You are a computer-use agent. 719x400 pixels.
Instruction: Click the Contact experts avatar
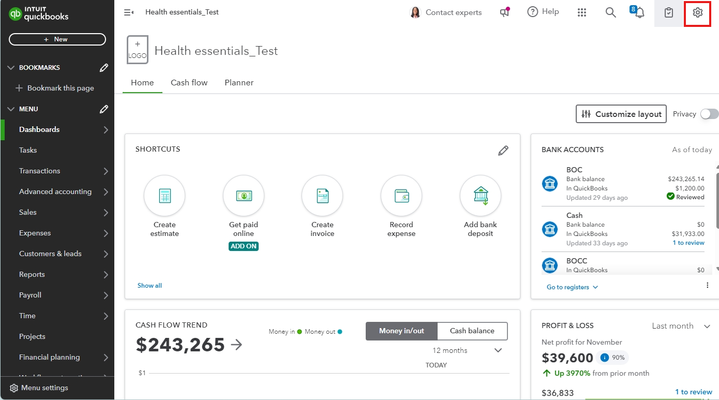[x=415, y=12]
